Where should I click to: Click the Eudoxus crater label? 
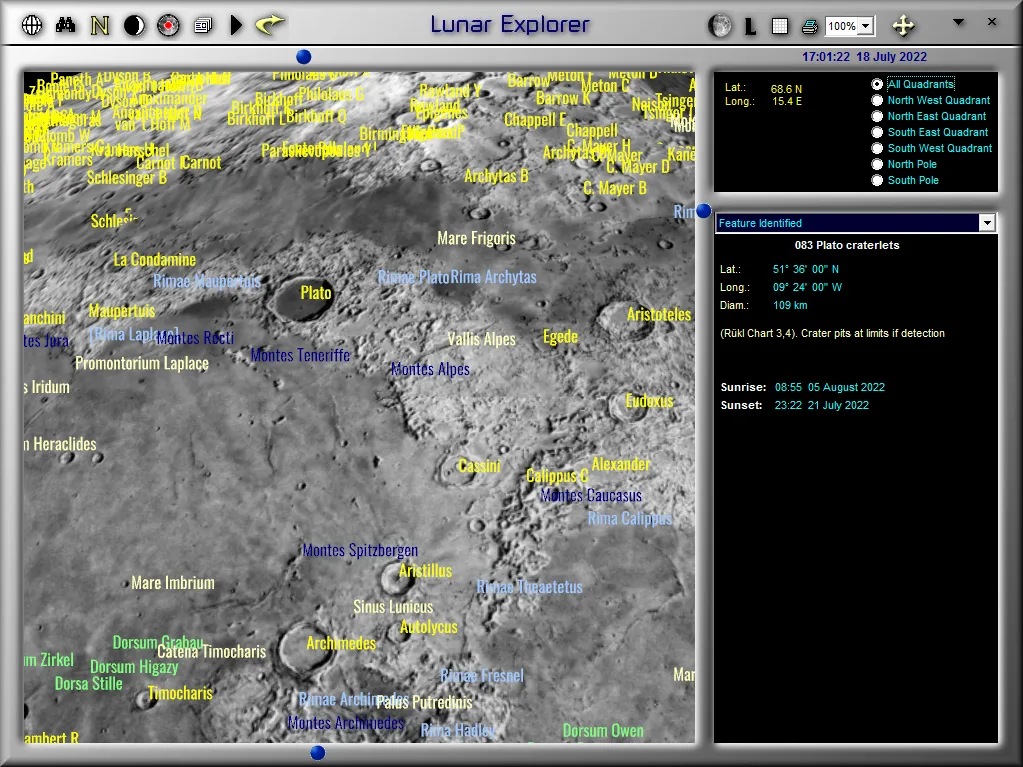(x=649, y=401)
